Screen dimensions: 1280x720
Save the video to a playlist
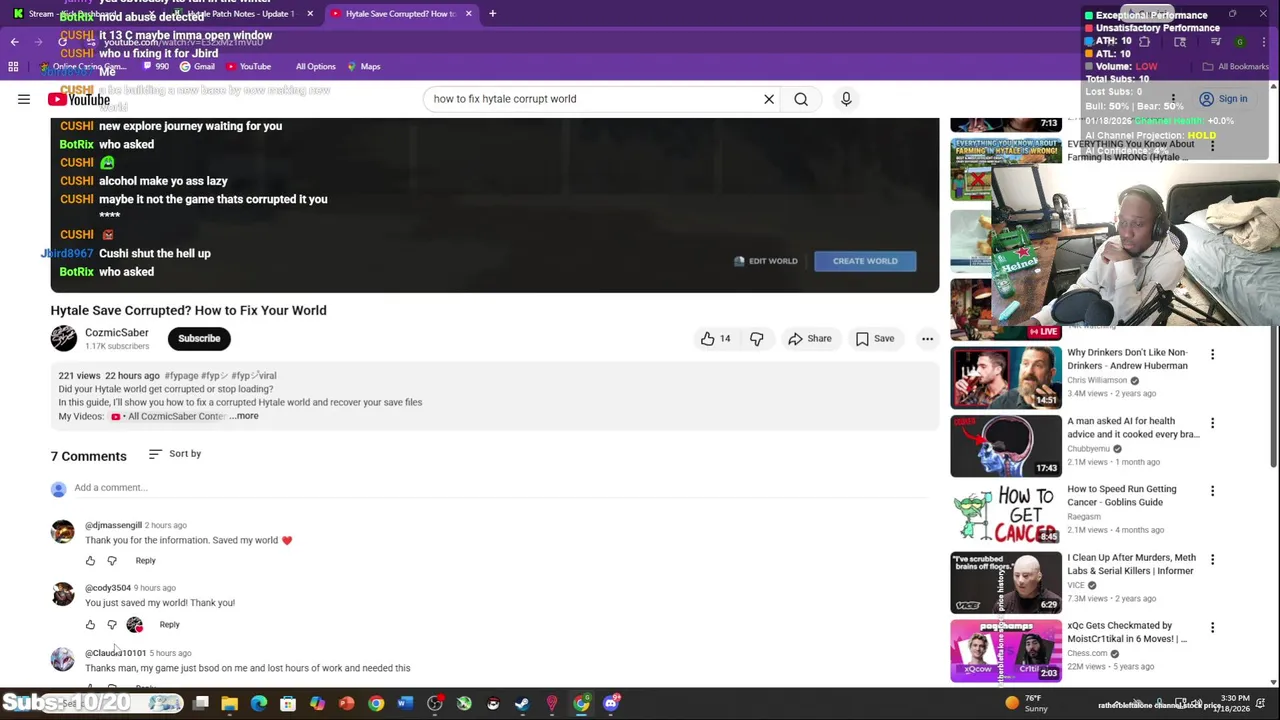(874, 339)
